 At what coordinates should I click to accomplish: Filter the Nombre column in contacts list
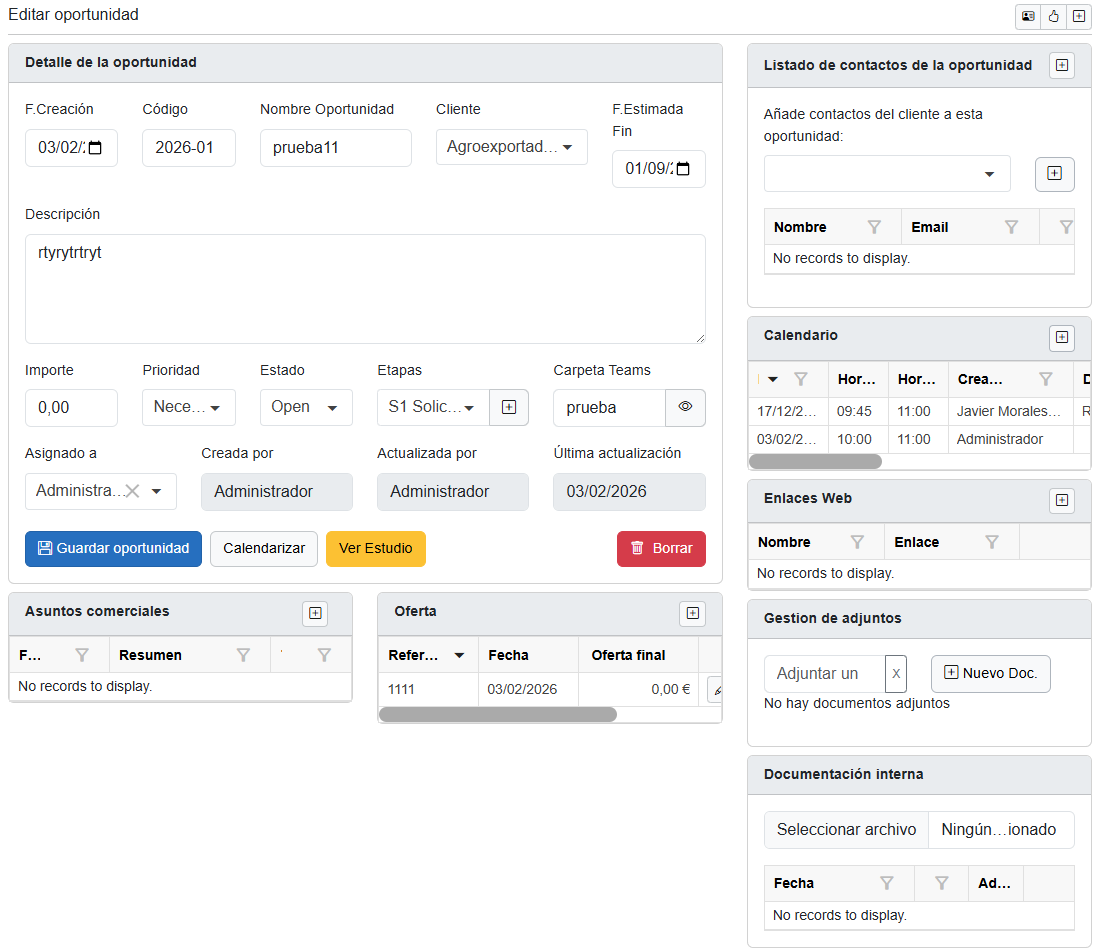click(x=874, y=227)
